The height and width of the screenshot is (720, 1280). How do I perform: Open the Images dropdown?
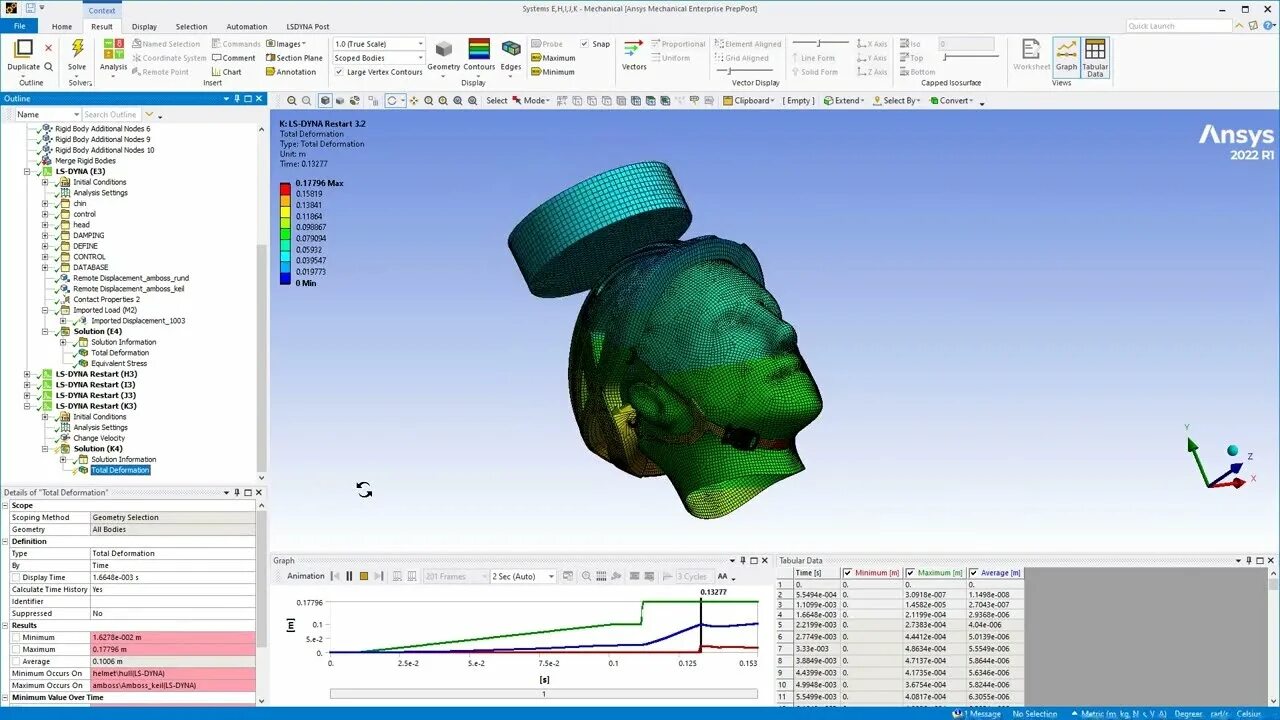(285, 44)
